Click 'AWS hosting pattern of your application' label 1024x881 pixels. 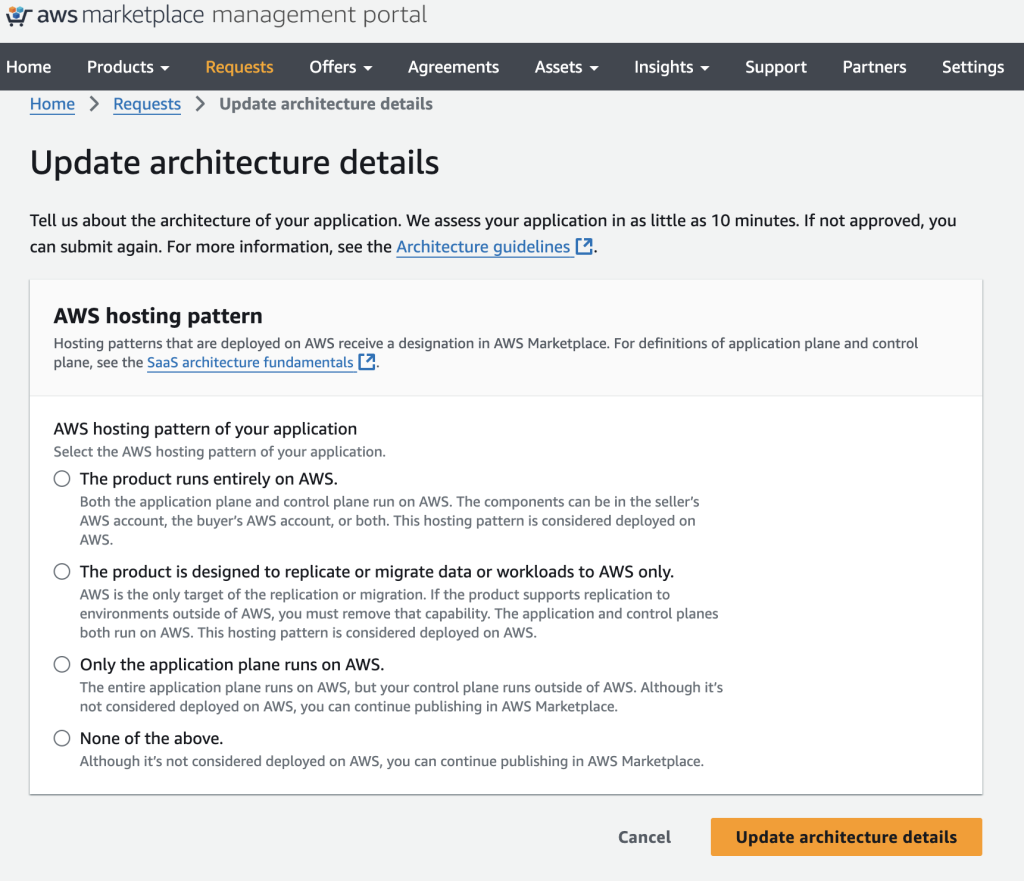(205, 428)
